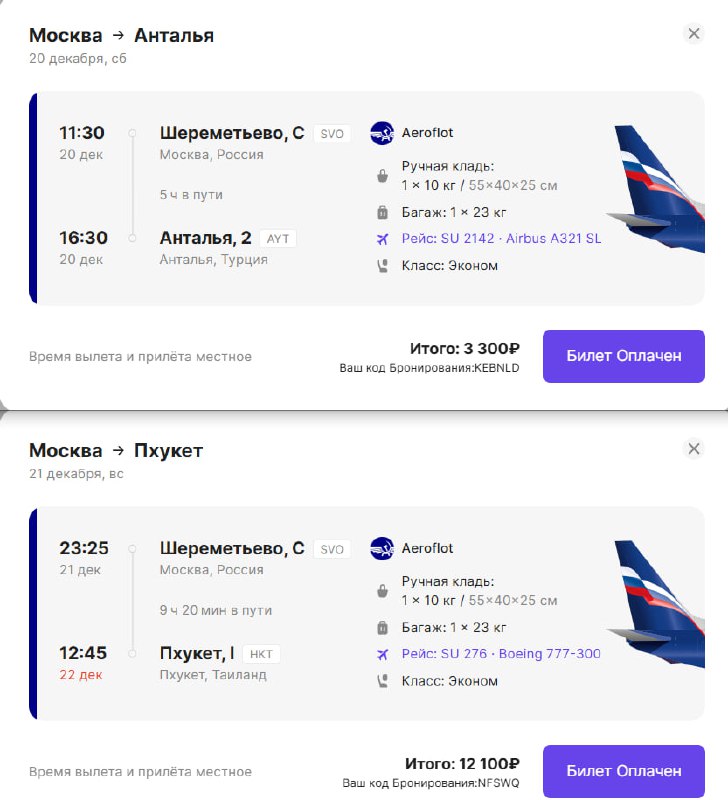The height and width of the screenshot is (800, 728).
Task: Click hand luggage bag icon on Antalya flight
Action: tap(382, 177)
